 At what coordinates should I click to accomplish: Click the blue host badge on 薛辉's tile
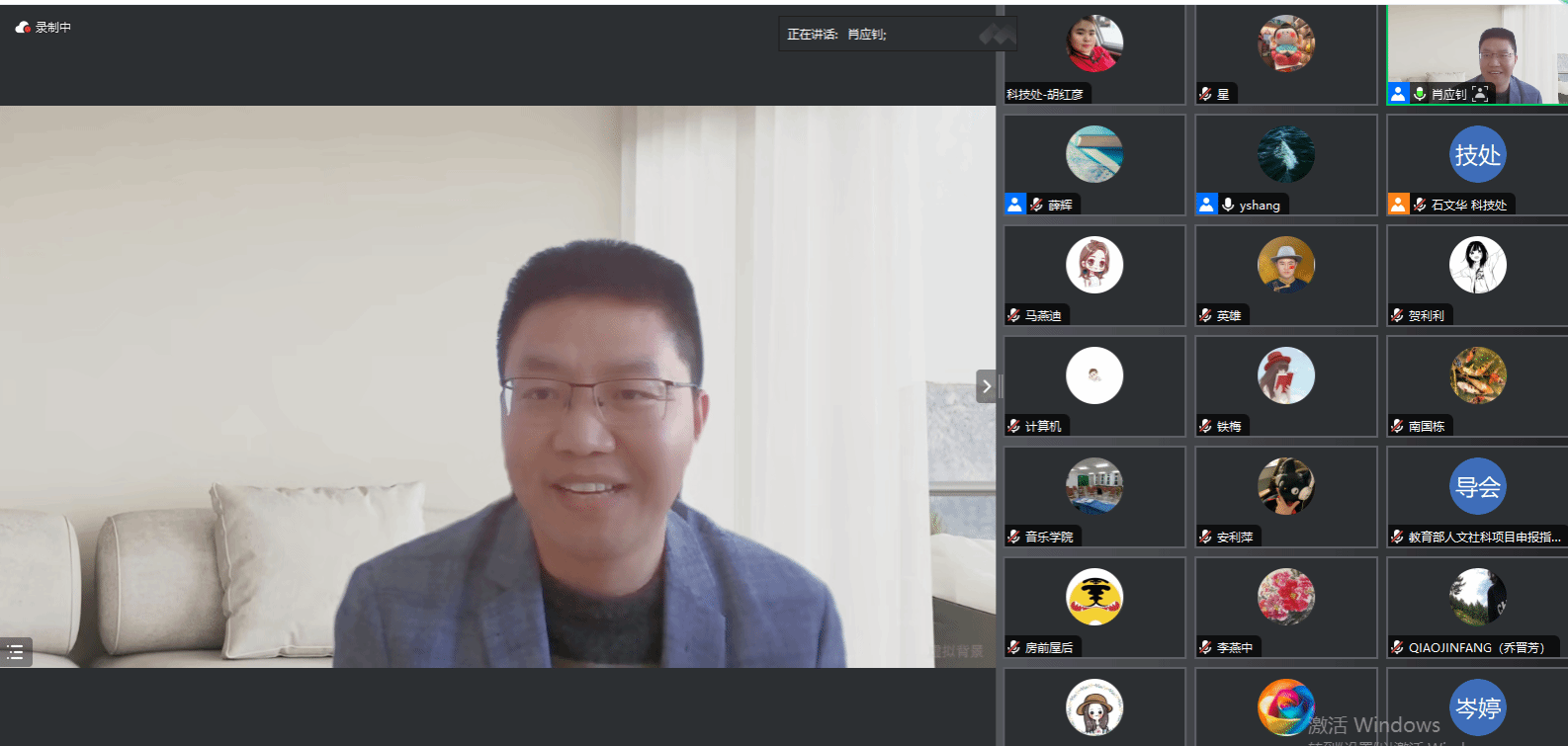1015,205
